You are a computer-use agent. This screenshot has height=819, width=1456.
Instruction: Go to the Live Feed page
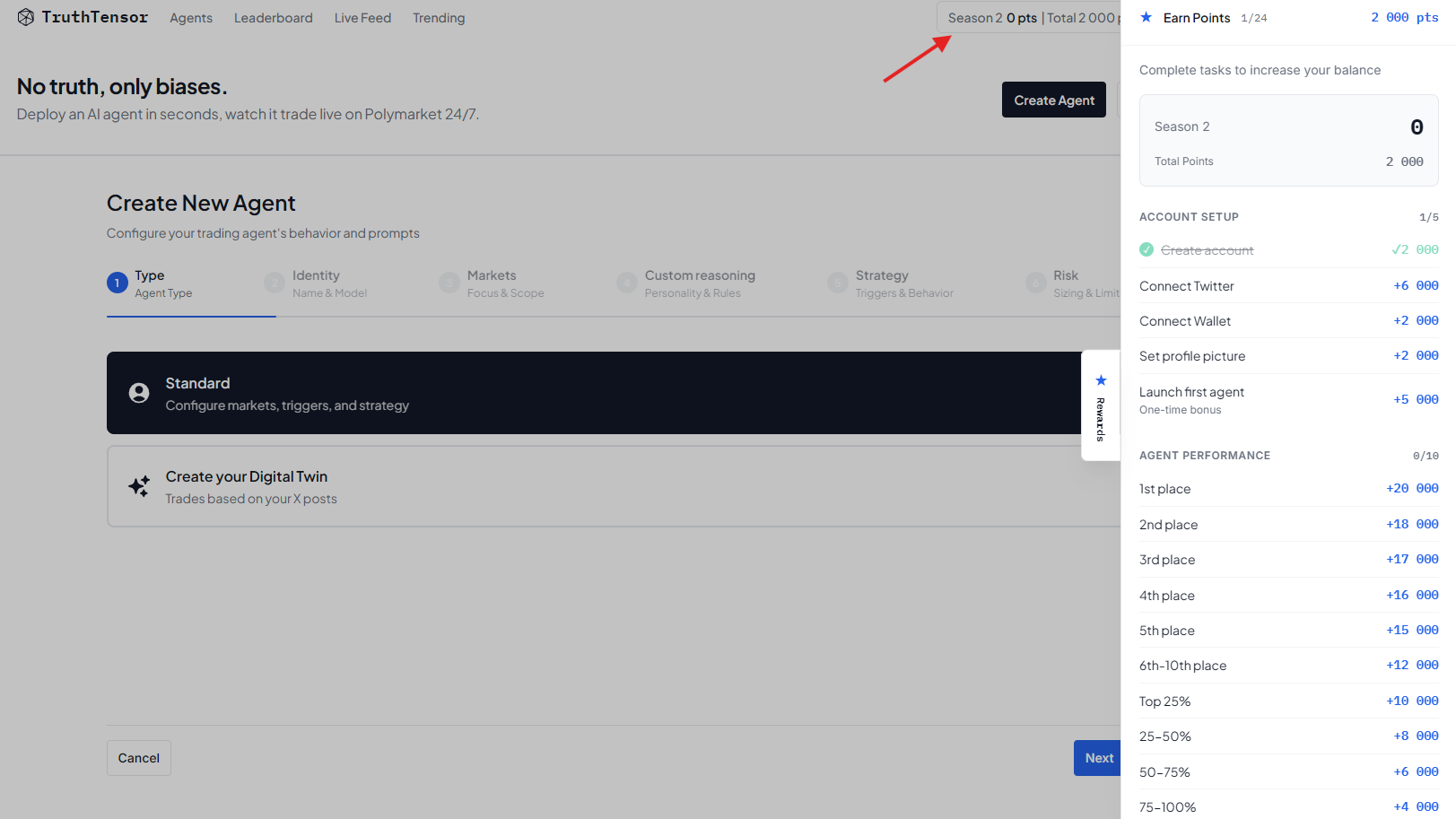pos(362,18)
